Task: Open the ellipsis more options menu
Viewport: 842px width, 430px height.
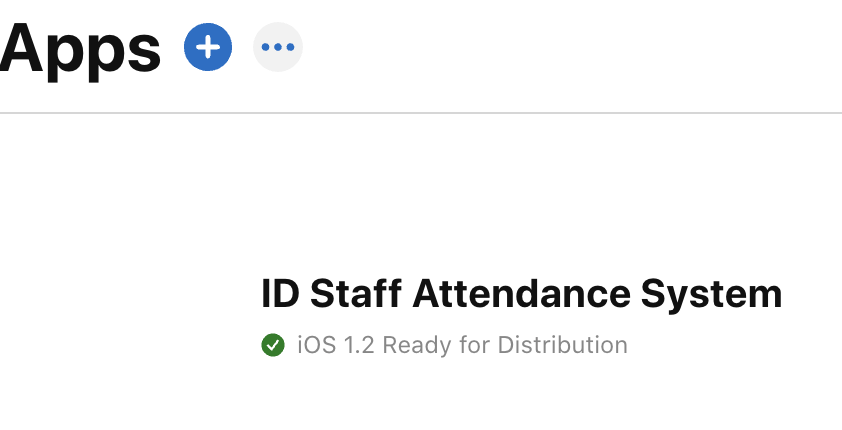Action: pos(277,47)
